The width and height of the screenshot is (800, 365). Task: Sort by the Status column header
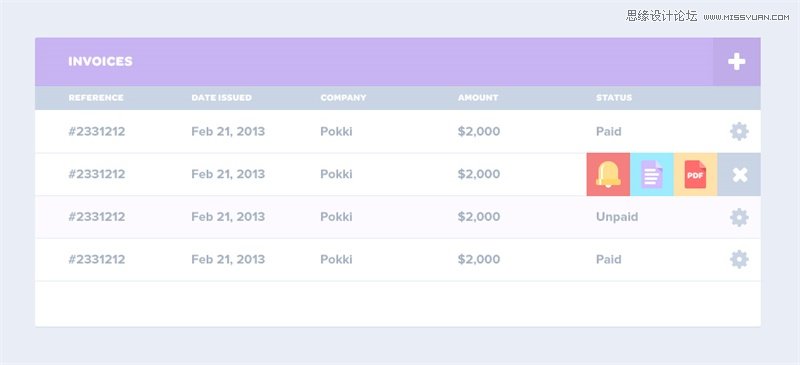(614, 98)
